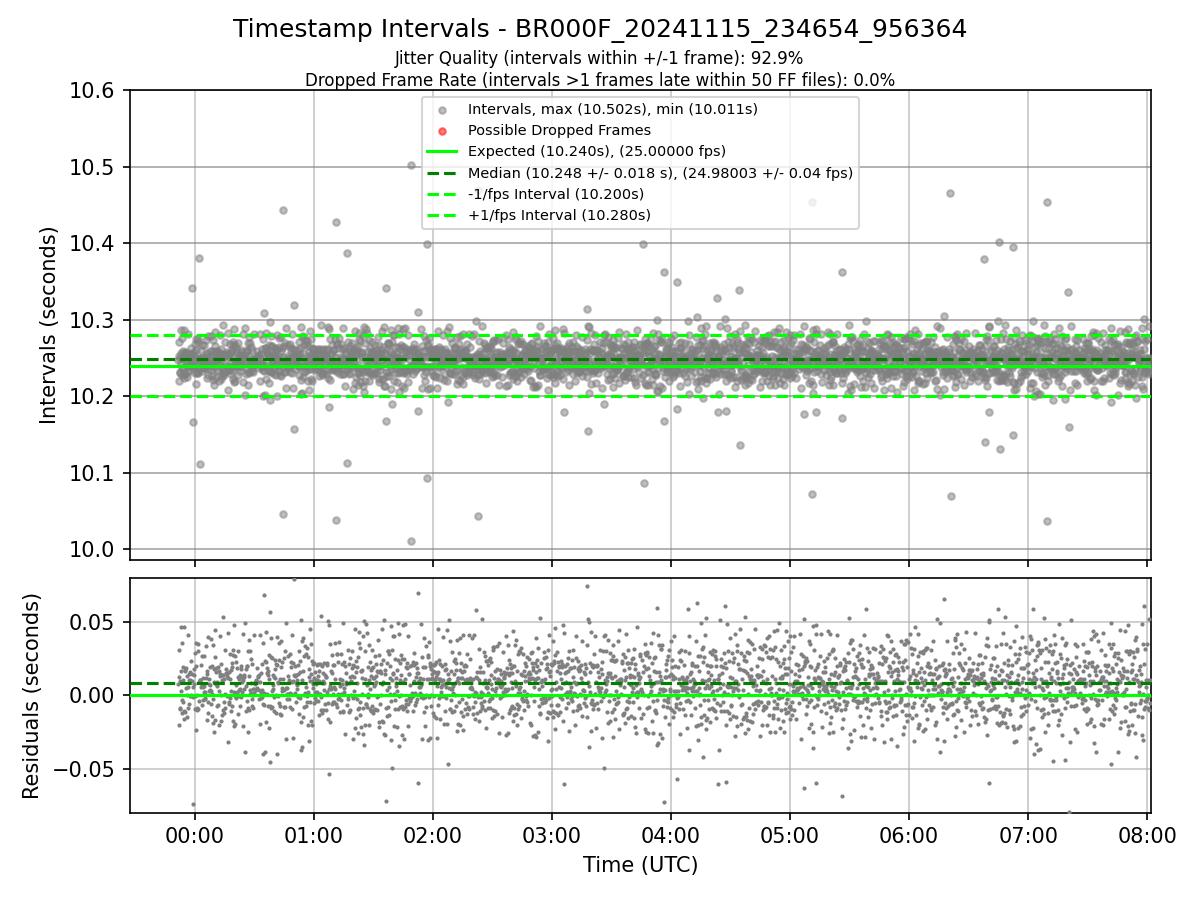Click the 07:00 time tick label
The image size is (1200, 900).
coord(1027,835)
